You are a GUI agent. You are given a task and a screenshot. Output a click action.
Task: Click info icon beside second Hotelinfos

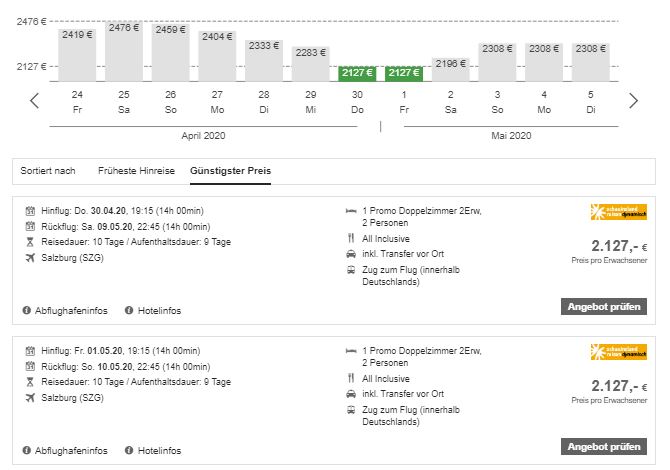129,449
